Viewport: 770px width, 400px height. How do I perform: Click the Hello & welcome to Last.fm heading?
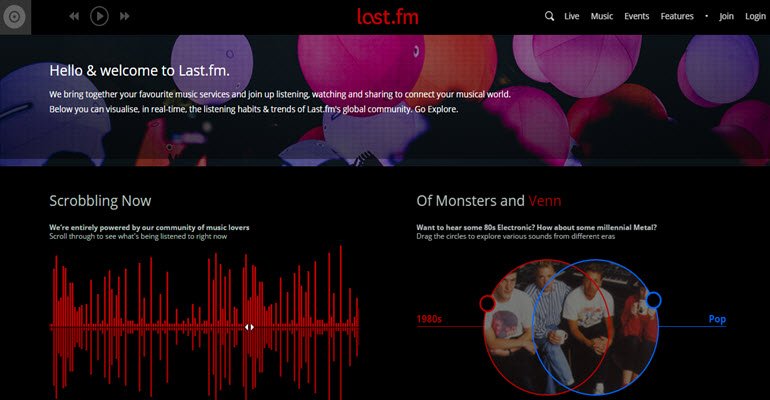click(x=139, y=71)
